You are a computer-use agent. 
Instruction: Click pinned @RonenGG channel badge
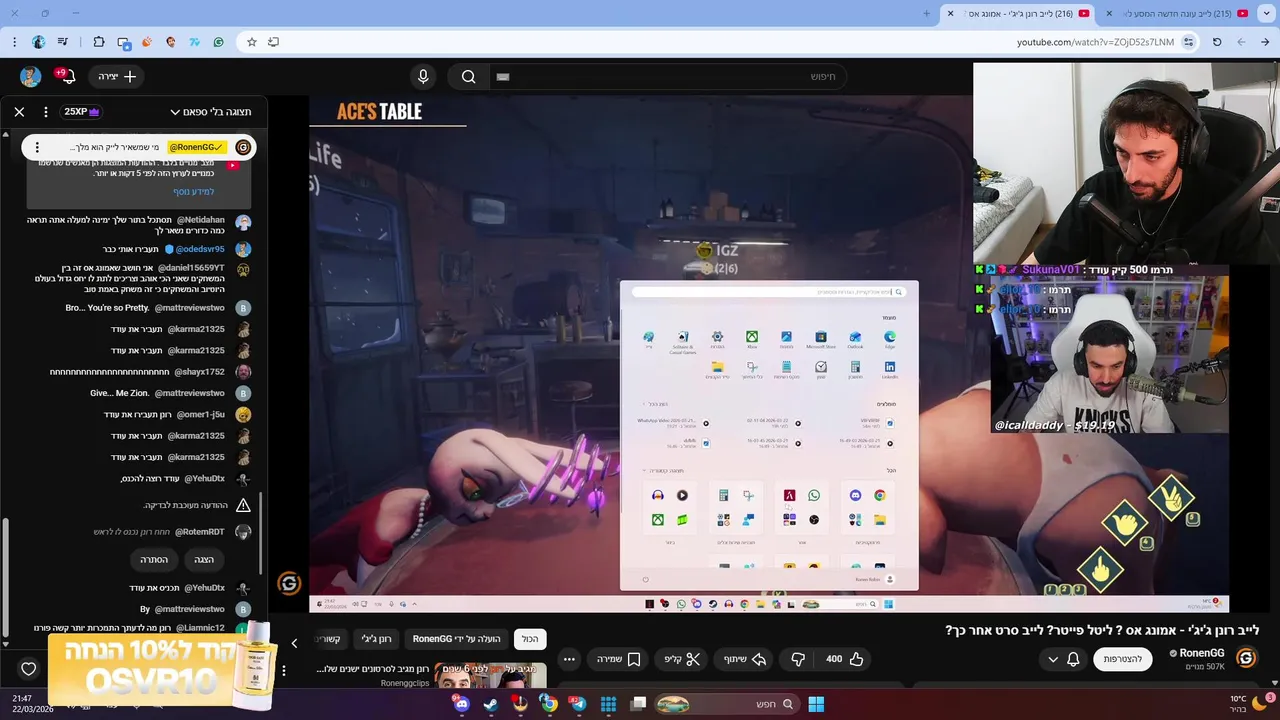198,147
